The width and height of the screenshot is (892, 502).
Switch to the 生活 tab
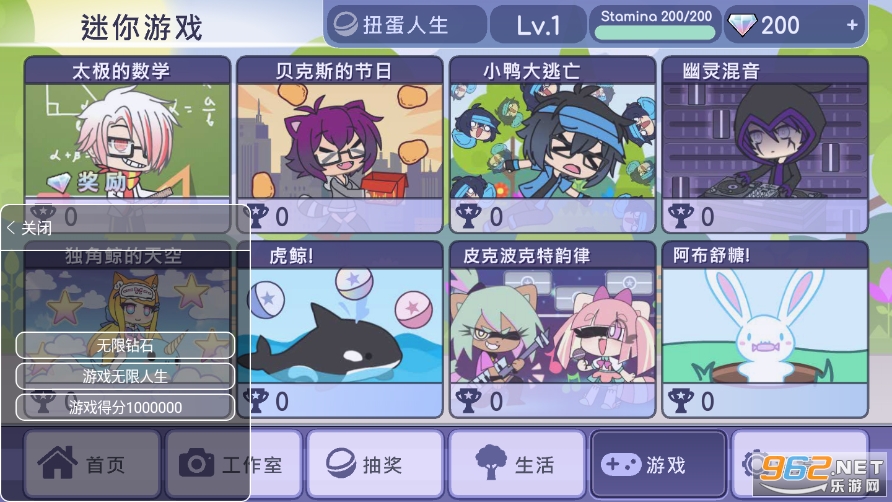(517, 464)
